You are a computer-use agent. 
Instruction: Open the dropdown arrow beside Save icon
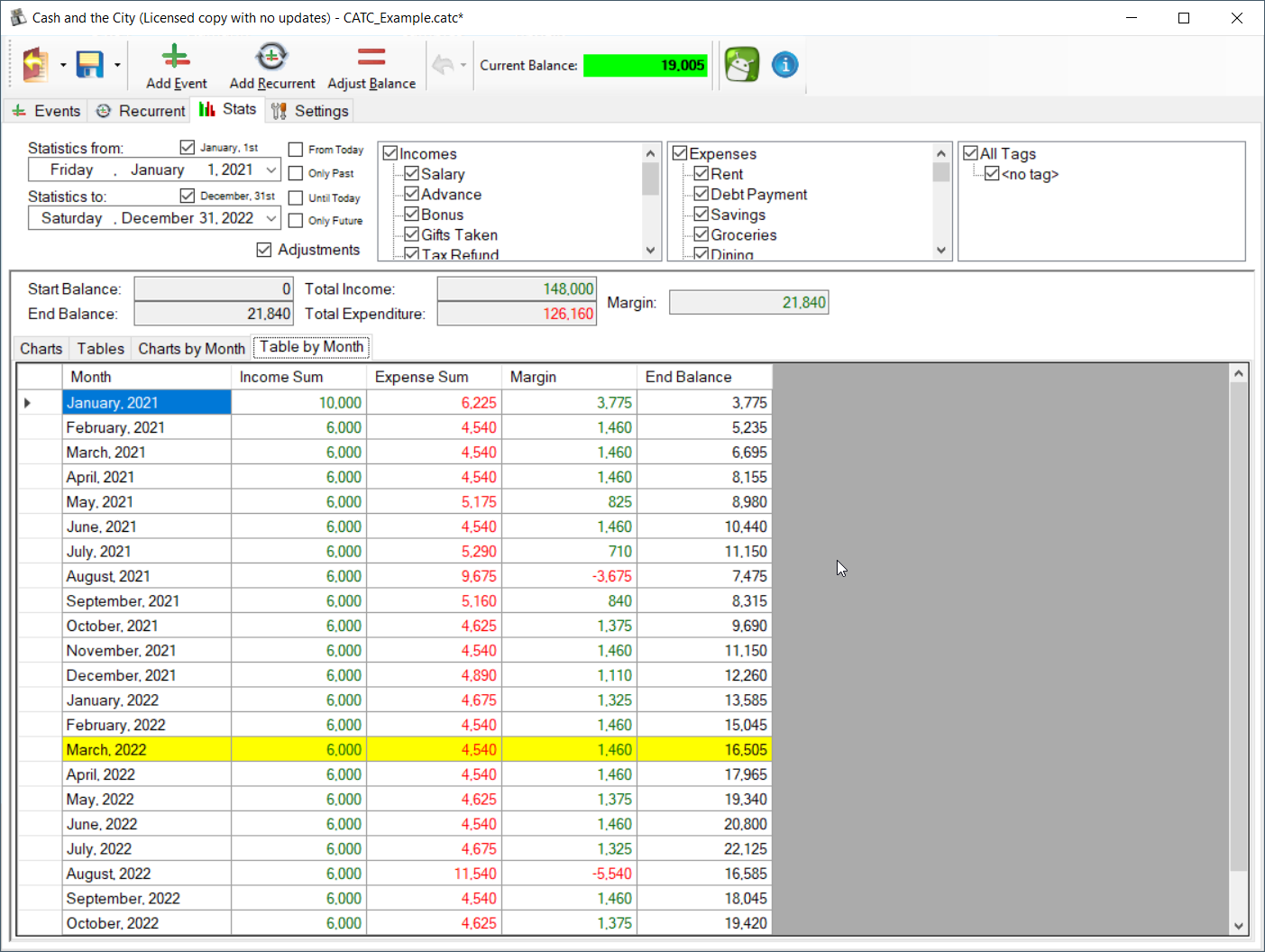117,65
